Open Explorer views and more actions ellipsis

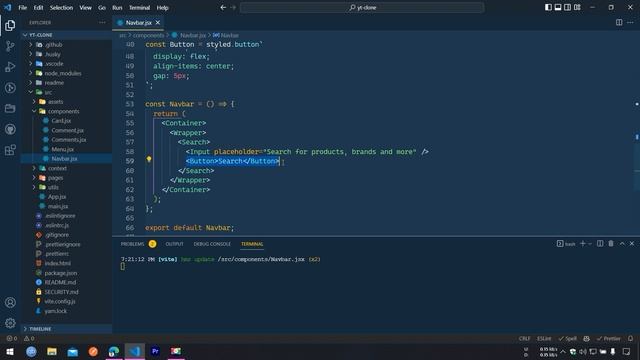[x=102, y=22]
